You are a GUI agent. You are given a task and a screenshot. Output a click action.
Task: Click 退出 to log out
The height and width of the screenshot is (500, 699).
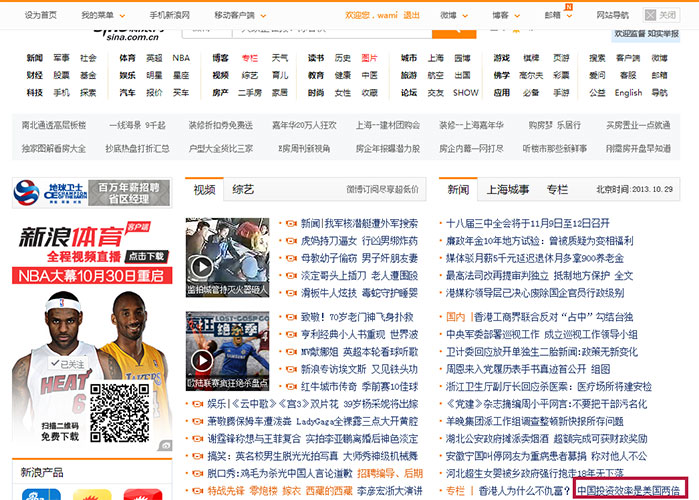(x=411, y=15)
